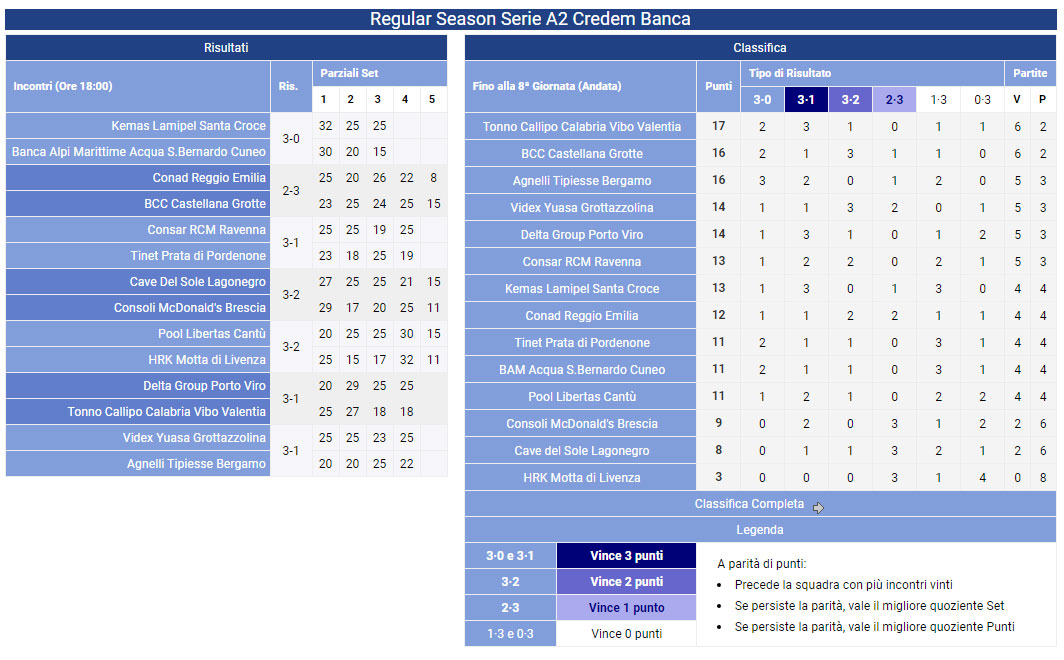Viewport: 1064px width, 660px height.
Task: Open Videx Yuasa Grottazzolina in results table
Action: pos(194,438)
